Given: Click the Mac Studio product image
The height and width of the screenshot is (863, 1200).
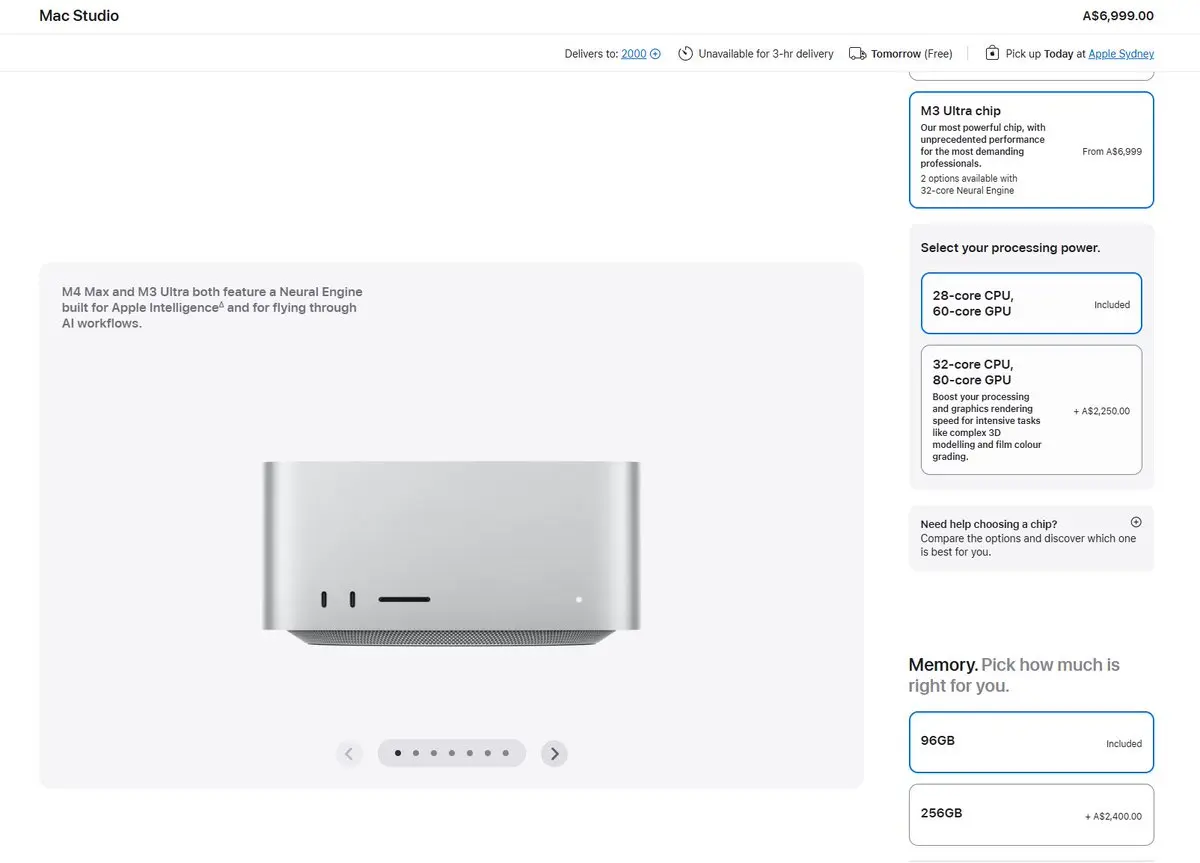Looking at the screenshot, I should coord(451,553).
